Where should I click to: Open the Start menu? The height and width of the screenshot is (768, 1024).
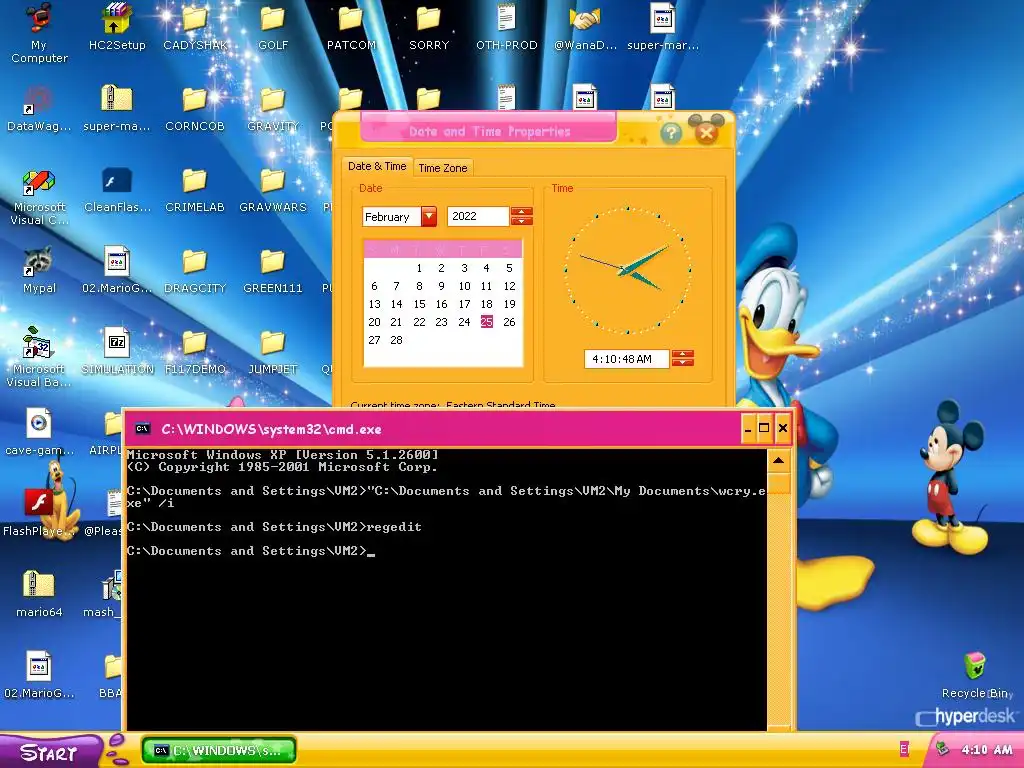pyautogui.click(x=50, y=752)
